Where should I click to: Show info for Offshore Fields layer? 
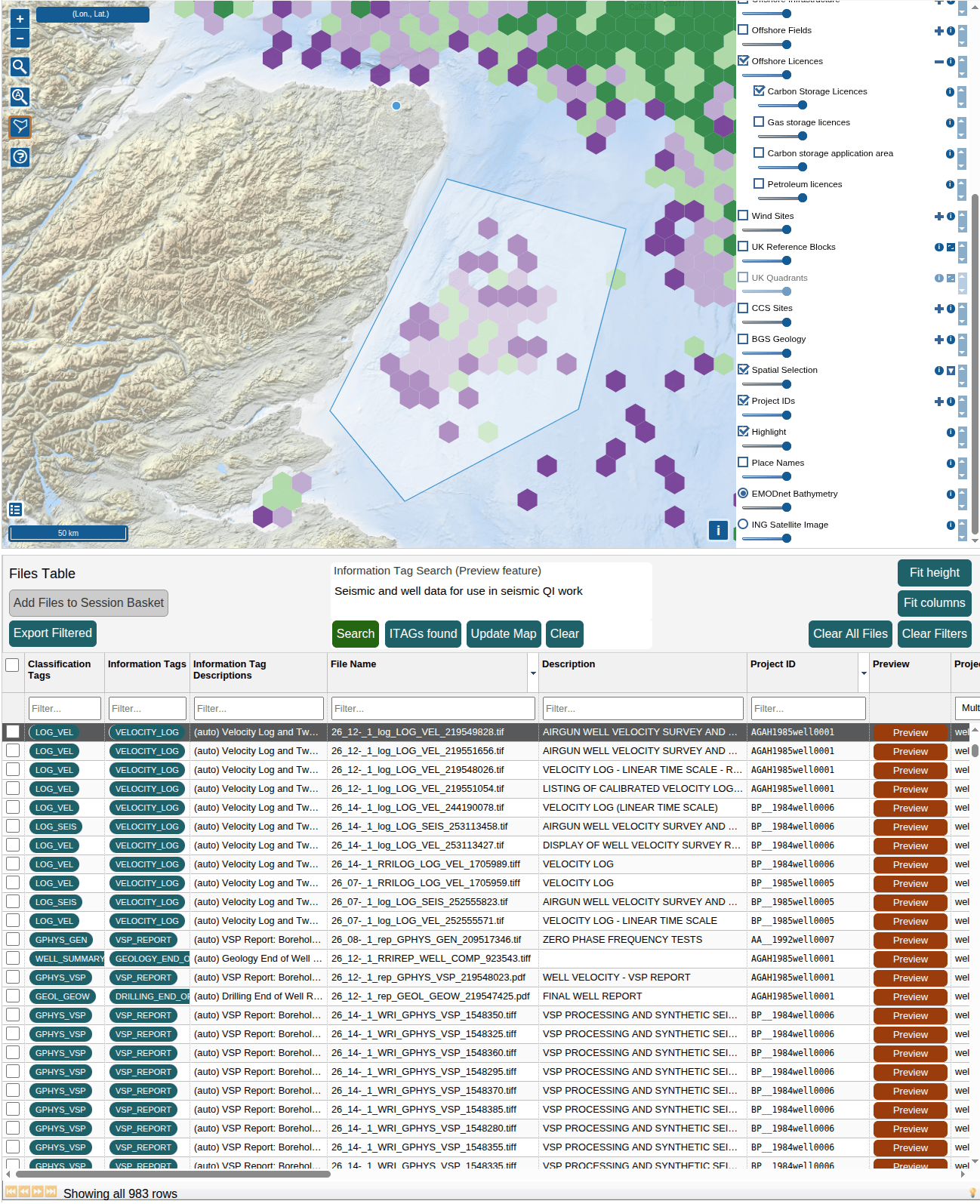pyautogui.click(x=951, y=31)
